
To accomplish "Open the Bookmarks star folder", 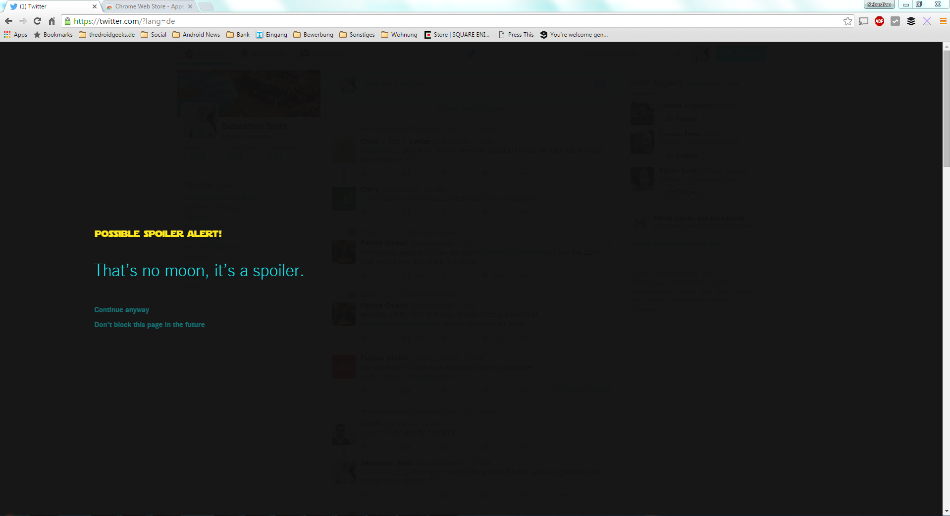I will tap(53, 35).
